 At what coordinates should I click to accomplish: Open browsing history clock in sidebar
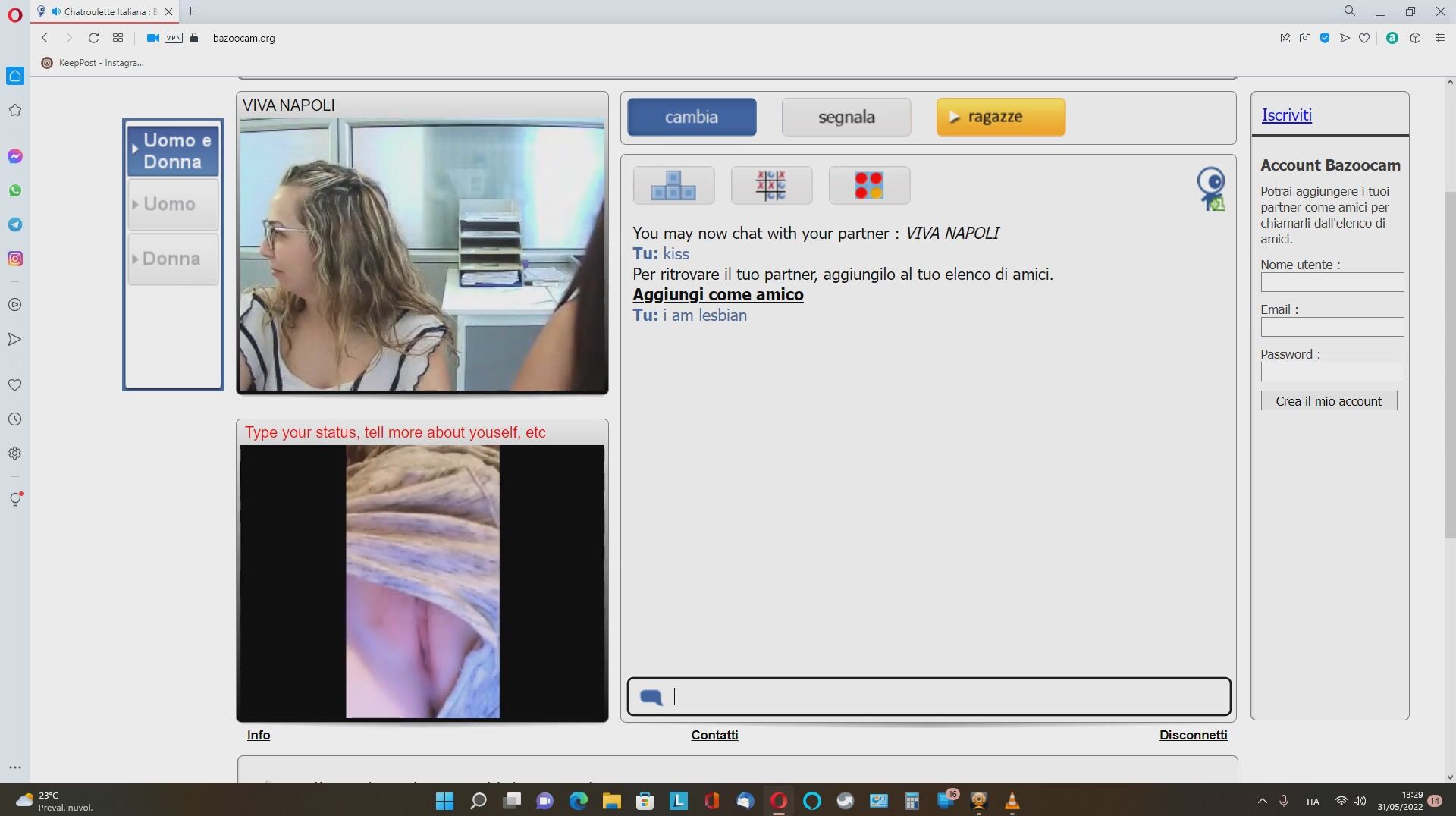(14, 419)
